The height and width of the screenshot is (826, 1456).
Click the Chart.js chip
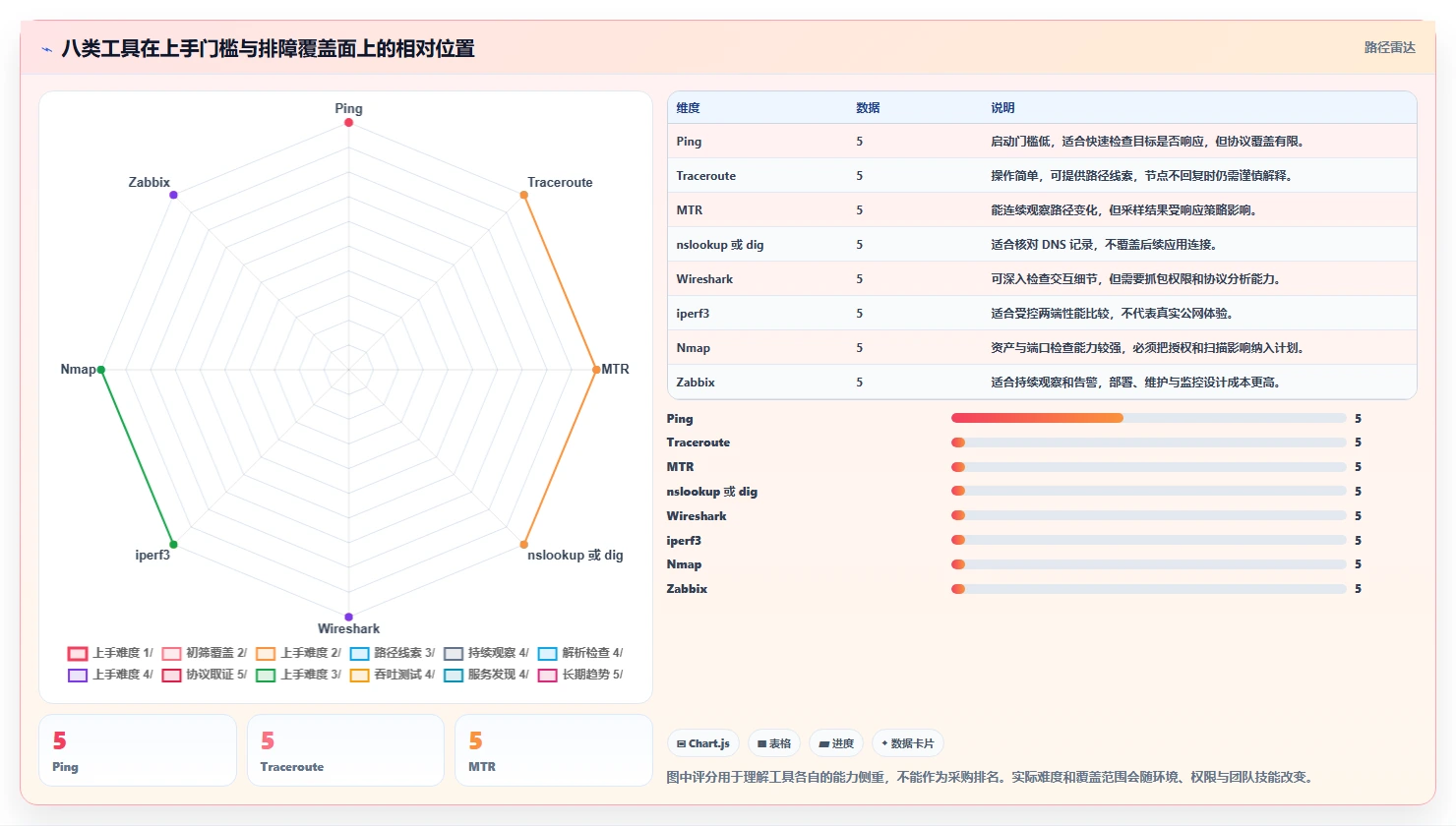coord(703,743)
